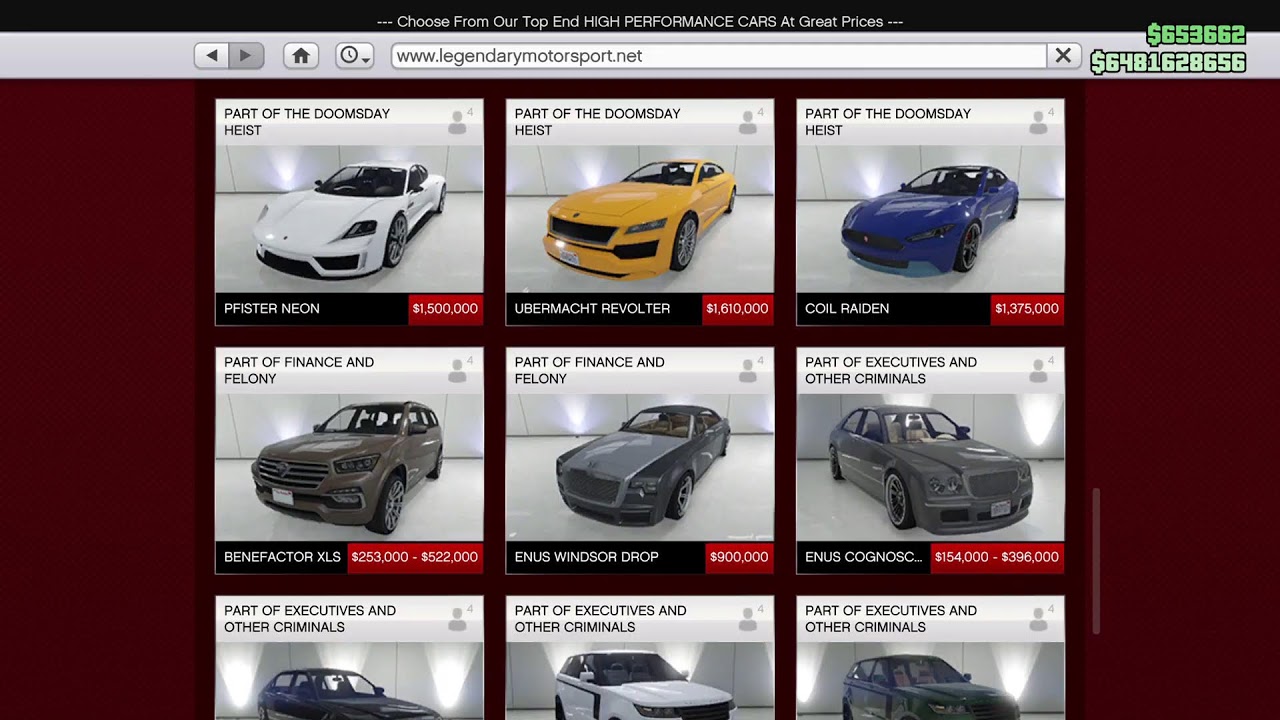Click the player-count icon on Pfister Neon card

[459, 121]
